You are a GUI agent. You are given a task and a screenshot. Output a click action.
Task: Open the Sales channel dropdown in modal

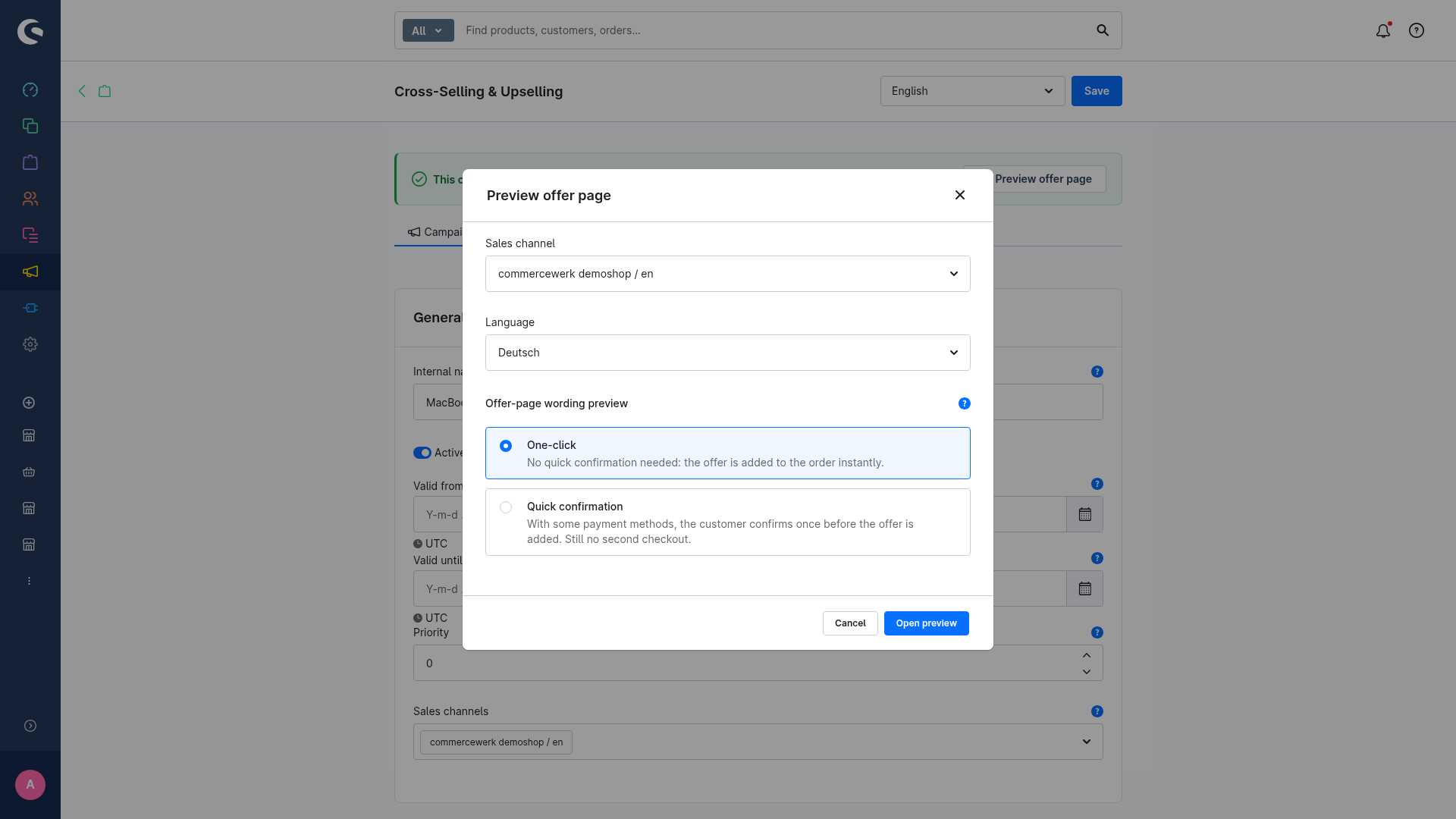pyautogui.click(x=728, y=274)
